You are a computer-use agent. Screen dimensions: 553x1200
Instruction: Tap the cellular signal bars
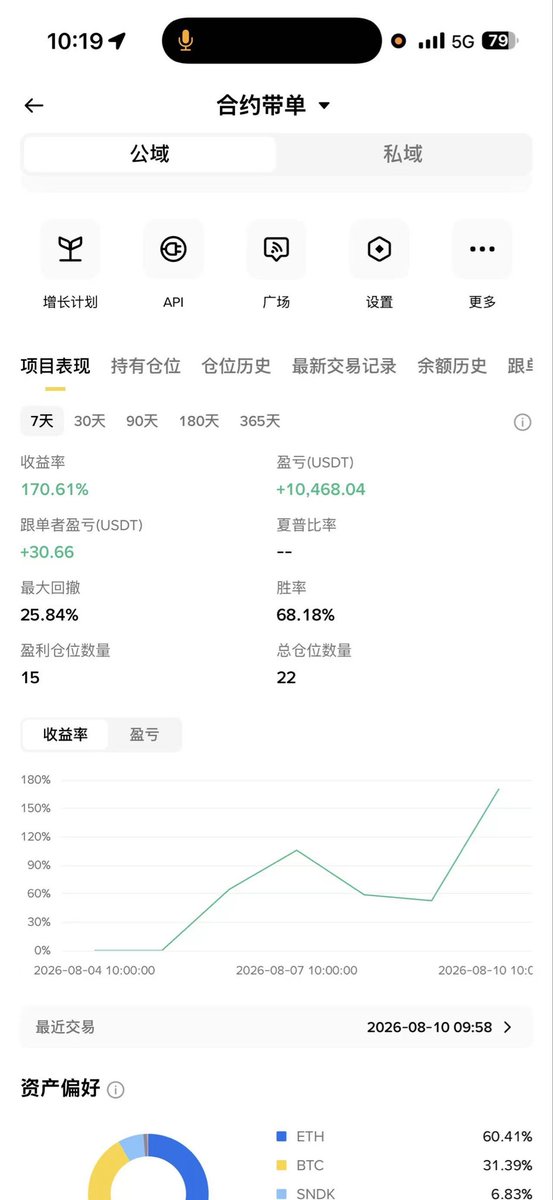(432, 41)
